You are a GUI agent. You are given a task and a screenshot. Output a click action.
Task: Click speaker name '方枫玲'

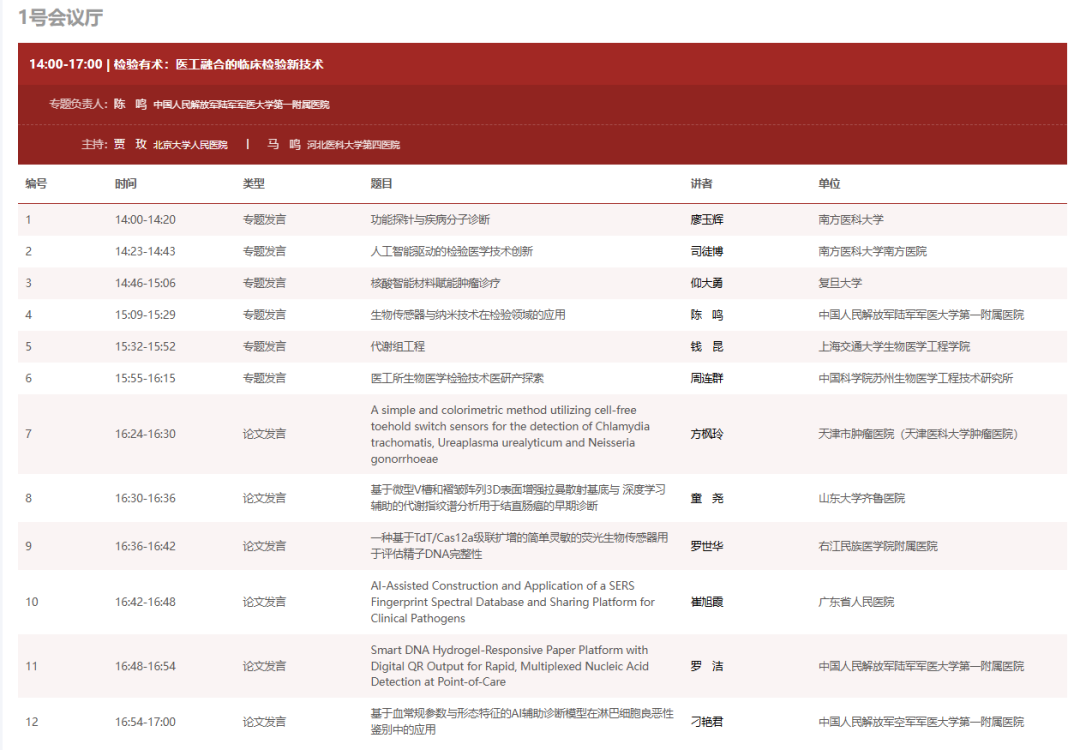point(707,434)
